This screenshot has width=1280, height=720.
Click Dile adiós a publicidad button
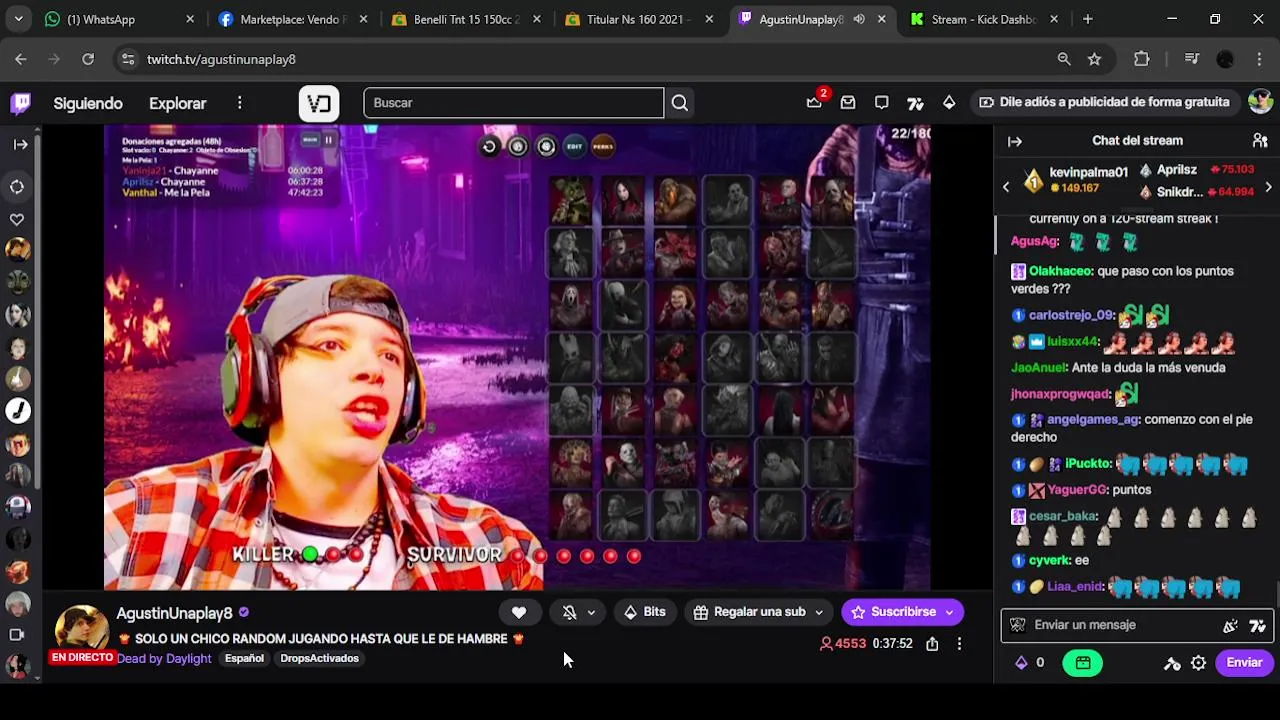[x=1104, y=102]
